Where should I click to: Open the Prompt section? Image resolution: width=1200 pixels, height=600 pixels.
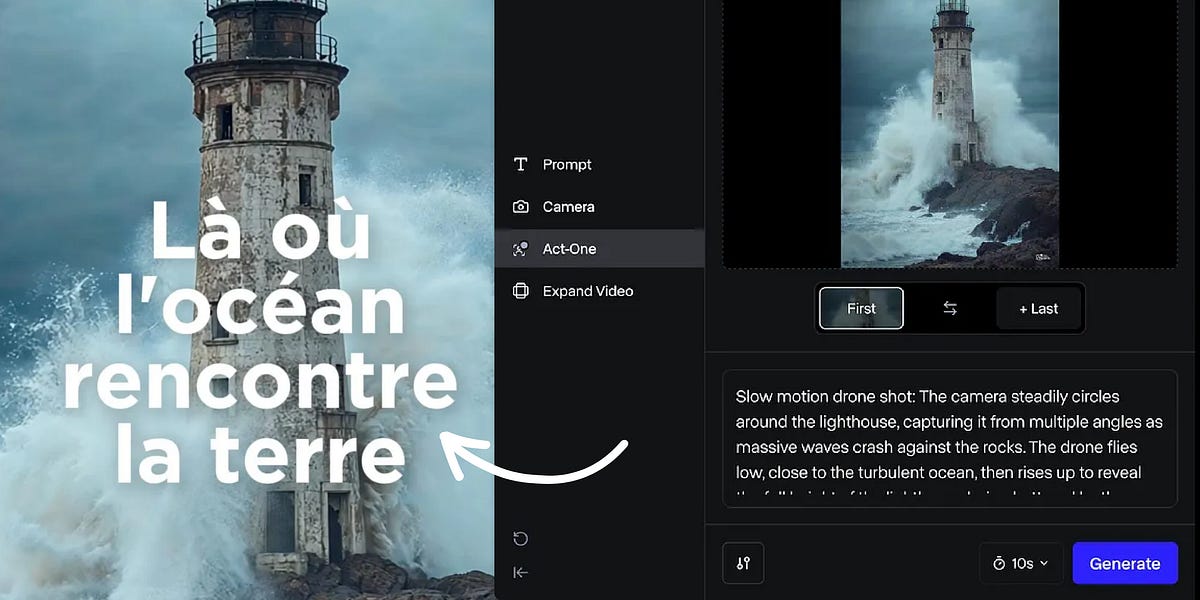coord(600,164)
